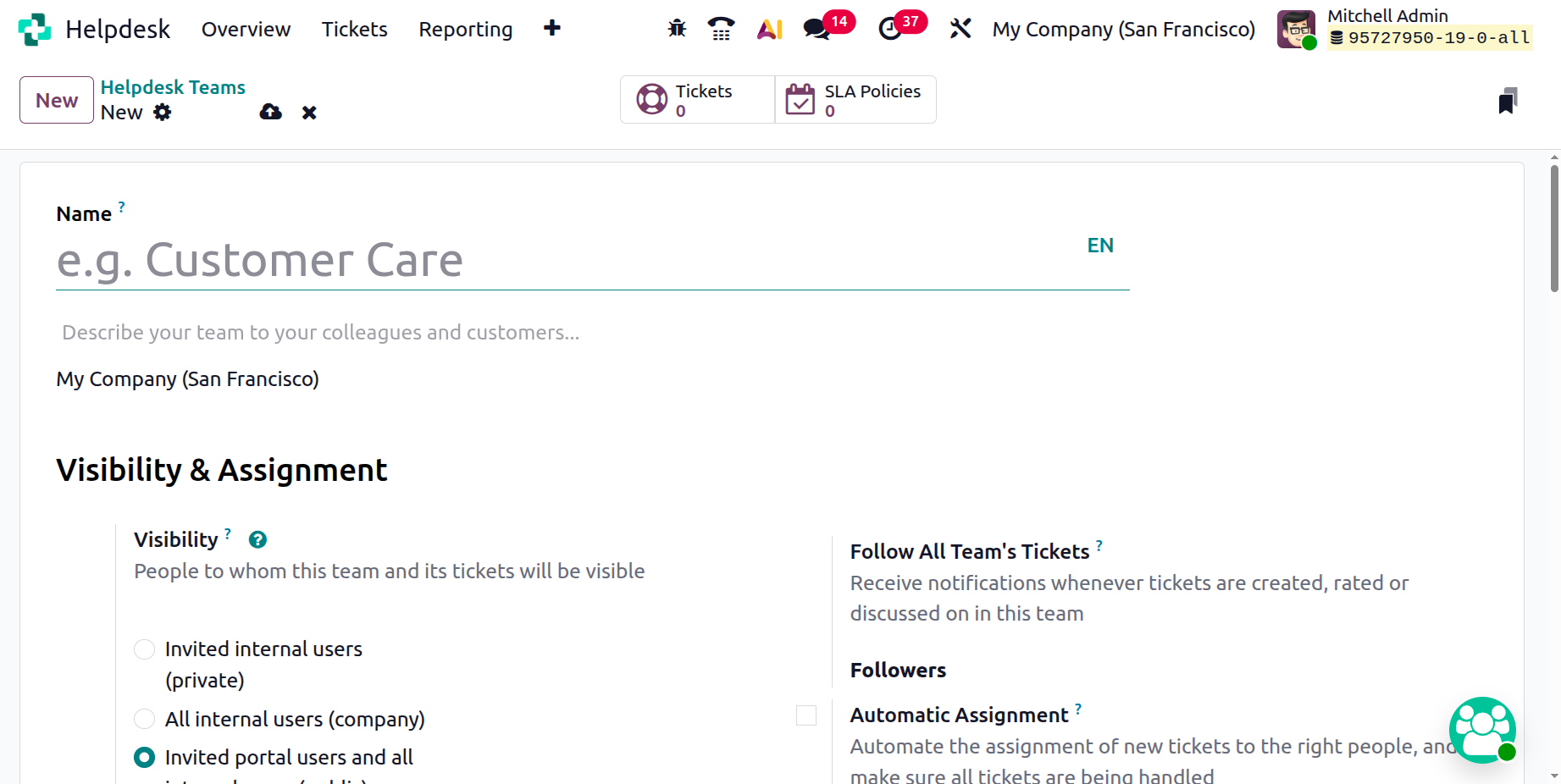Go back to Helpdesk Teams breadcrumb
Viewport: 1561px width, 784px height.
173,87
